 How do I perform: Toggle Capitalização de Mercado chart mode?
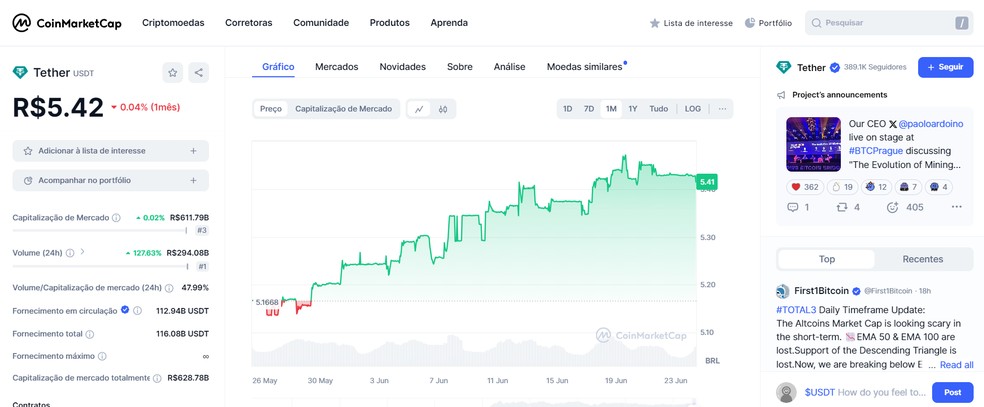pos(343,109)
